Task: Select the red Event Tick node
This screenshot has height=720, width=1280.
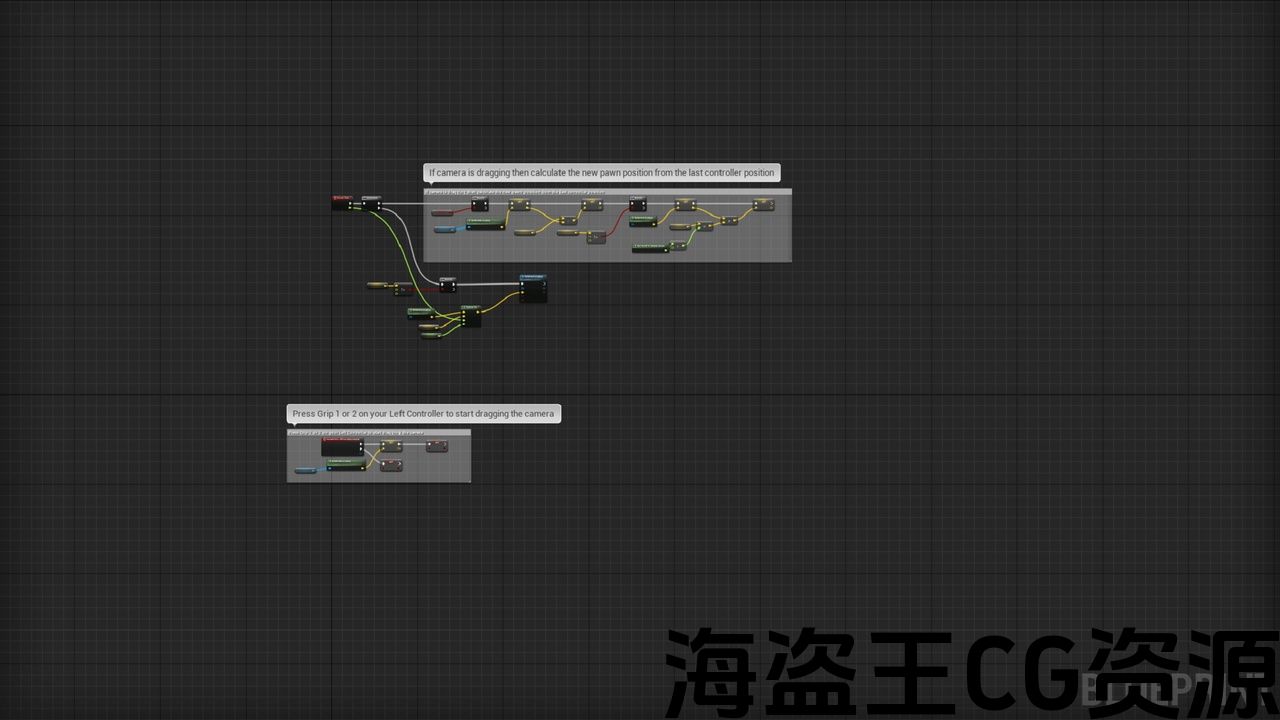Action: click(x=341, y=203)
